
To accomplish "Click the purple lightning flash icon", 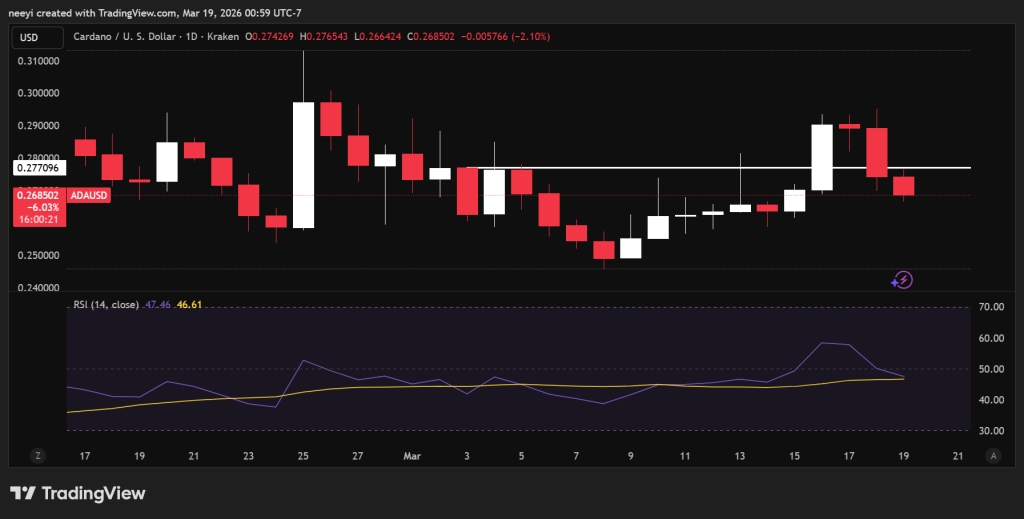I will pyautogui.click(x=901, y=280).
